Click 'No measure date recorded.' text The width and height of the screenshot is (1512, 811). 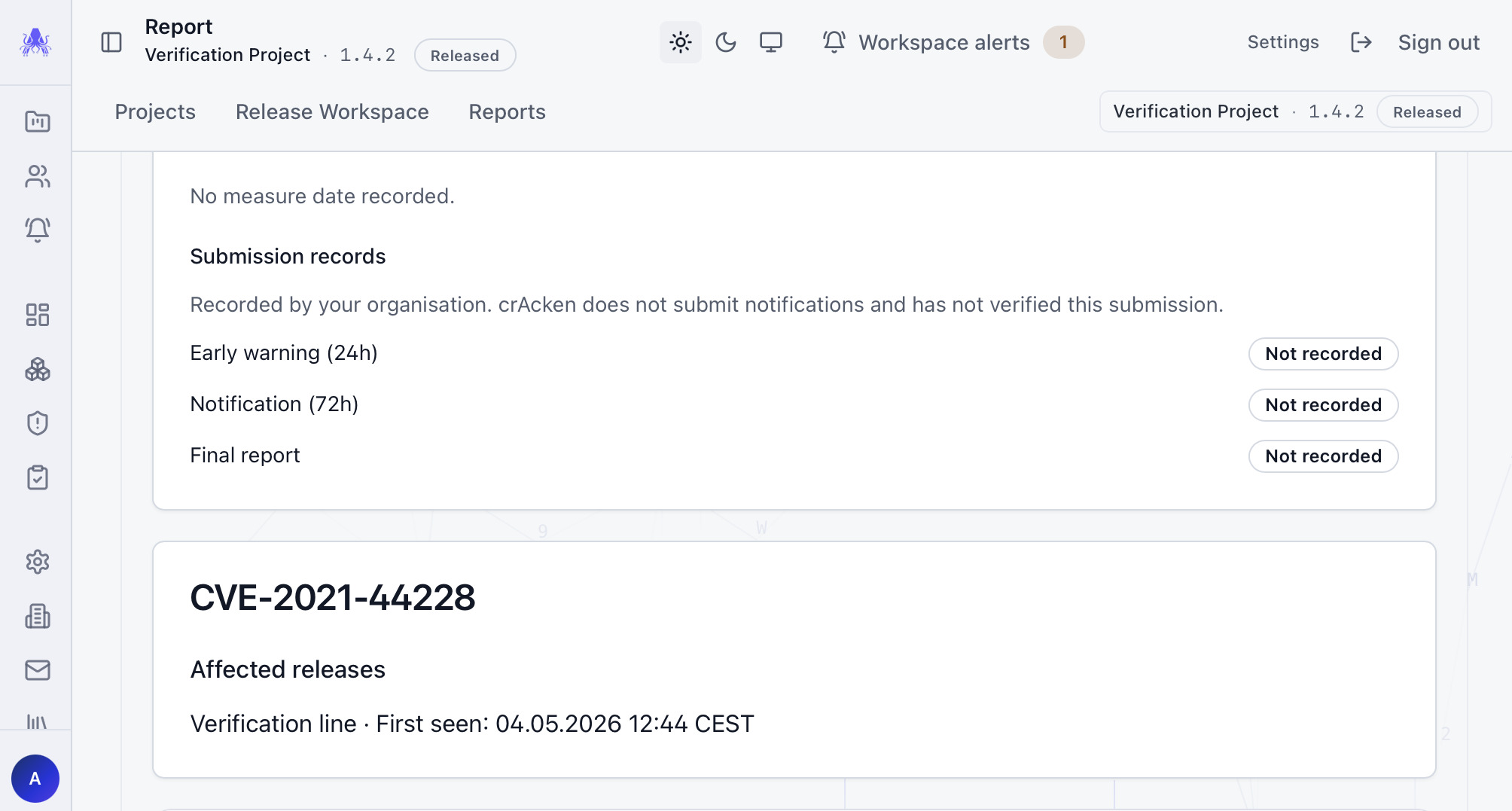[322, 197]
